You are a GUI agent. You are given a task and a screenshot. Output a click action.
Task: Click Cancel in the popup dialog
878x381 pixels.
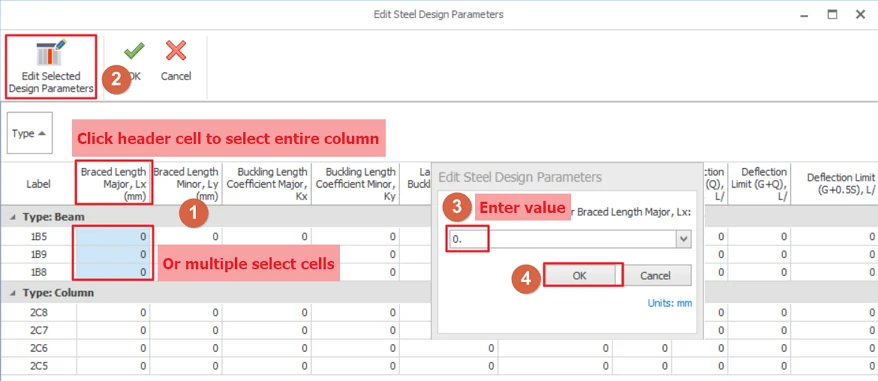655,276
